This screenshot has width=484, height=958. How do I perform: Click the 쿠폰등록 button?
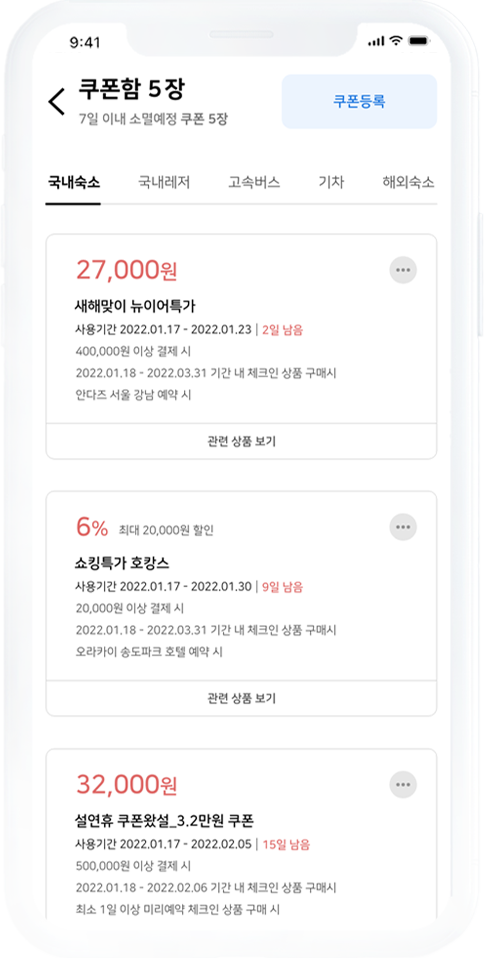[x=359, y=101]
